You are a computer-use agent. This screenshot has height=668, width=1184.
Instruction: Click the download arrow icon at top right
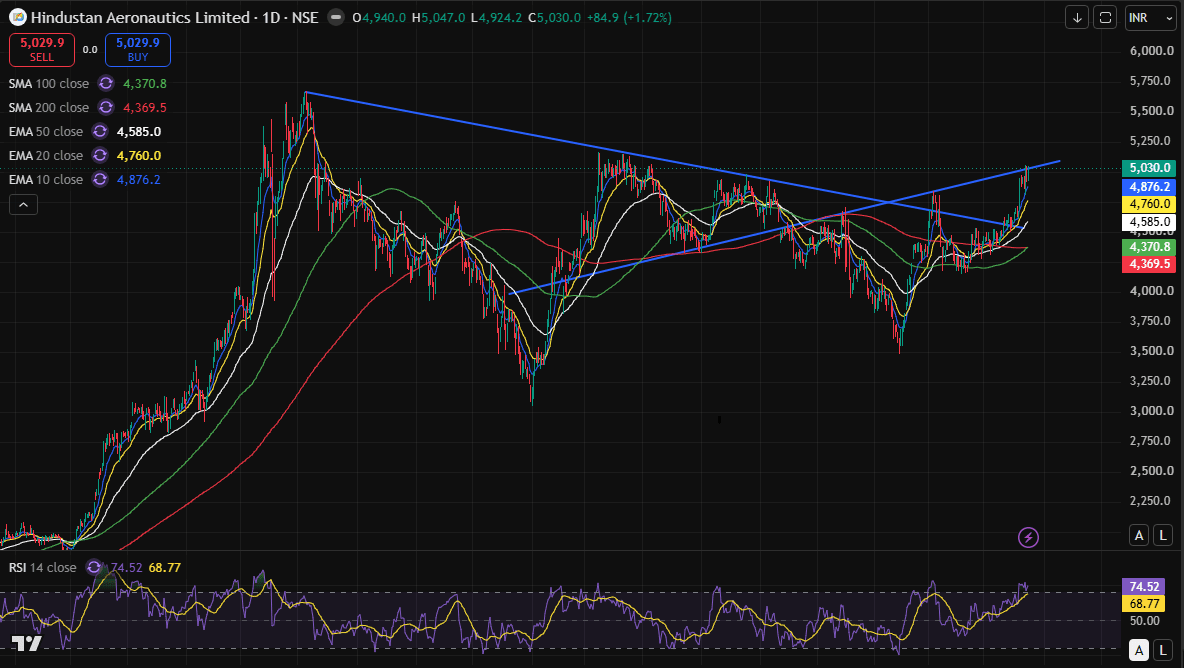pyautogui.click(x=1077, y=17)
